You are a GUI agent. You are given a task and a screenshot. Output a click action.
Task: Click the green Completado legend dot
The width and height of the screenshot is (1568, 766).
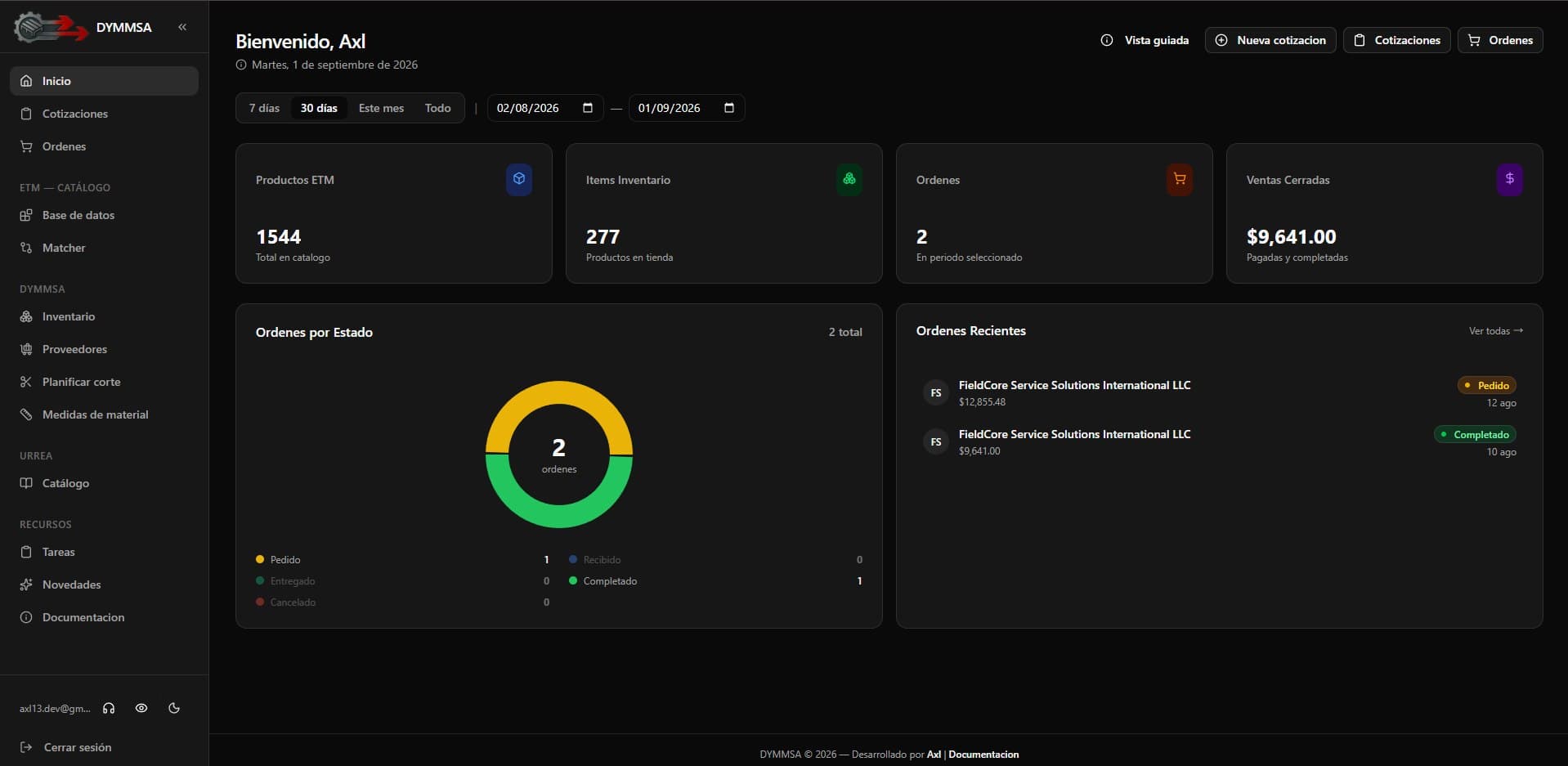pyautogui.click(x=573, y=580)
